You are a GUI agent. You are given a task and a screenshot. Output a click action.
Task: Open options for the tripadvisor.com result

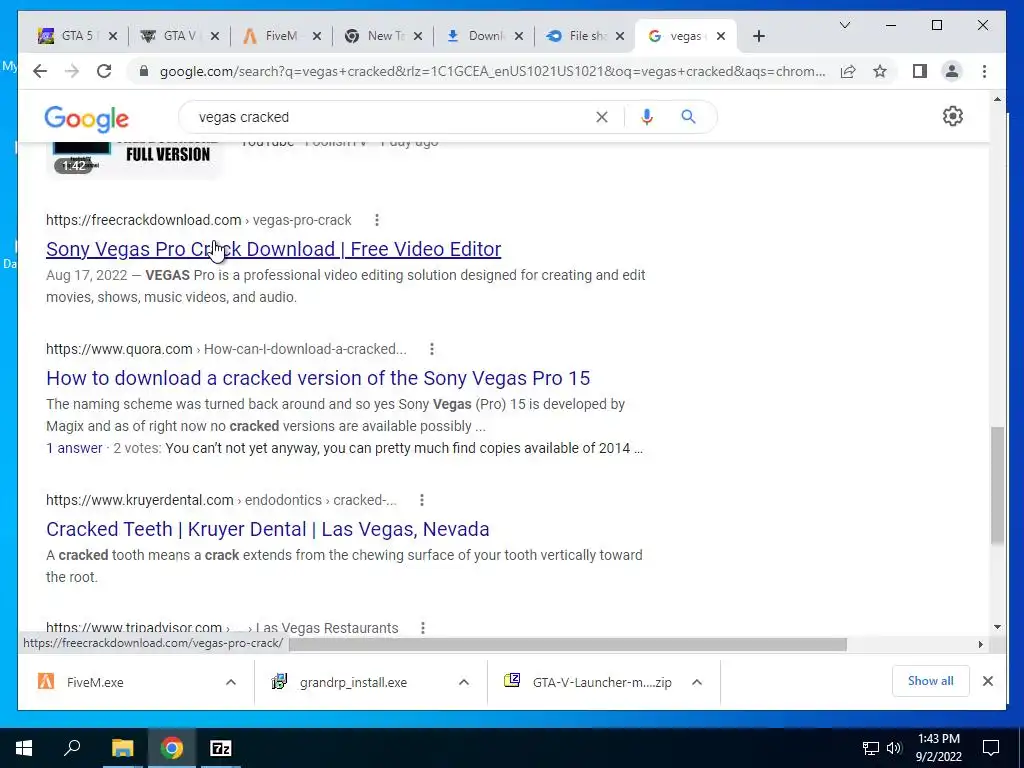(x=423, y=628)
